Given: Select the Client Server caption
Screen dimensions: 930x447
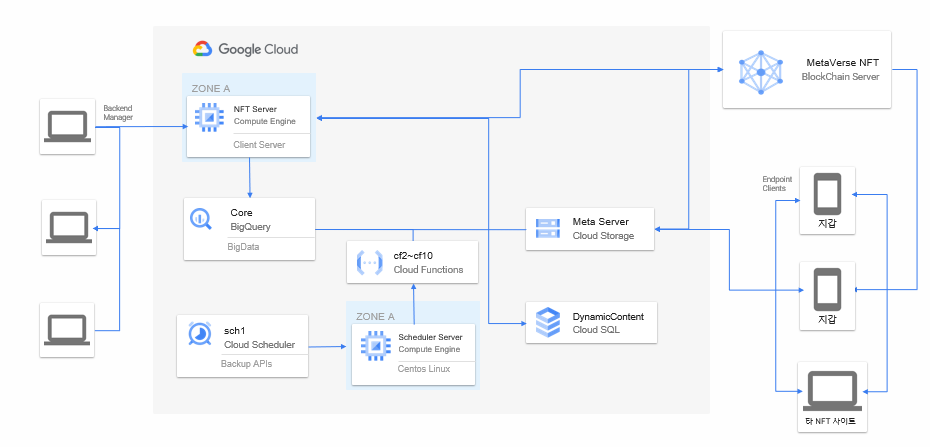Looking at the screenshot, I should click(x=259, y=145).
